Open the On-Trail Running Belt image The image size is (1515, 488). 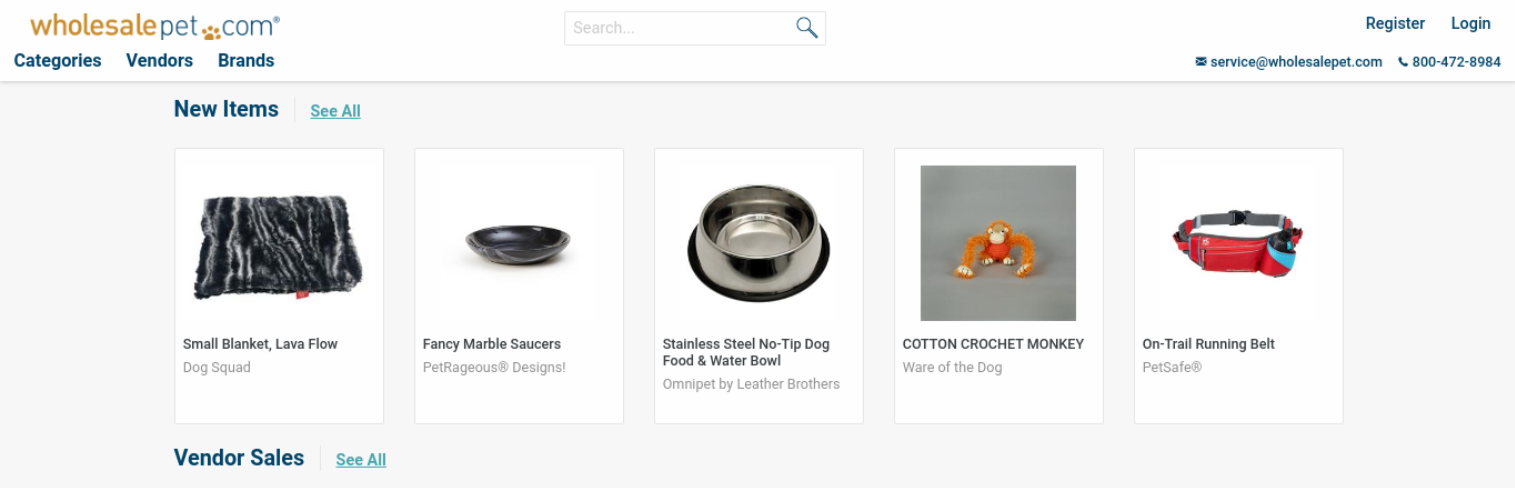[x=1238, y=243]
